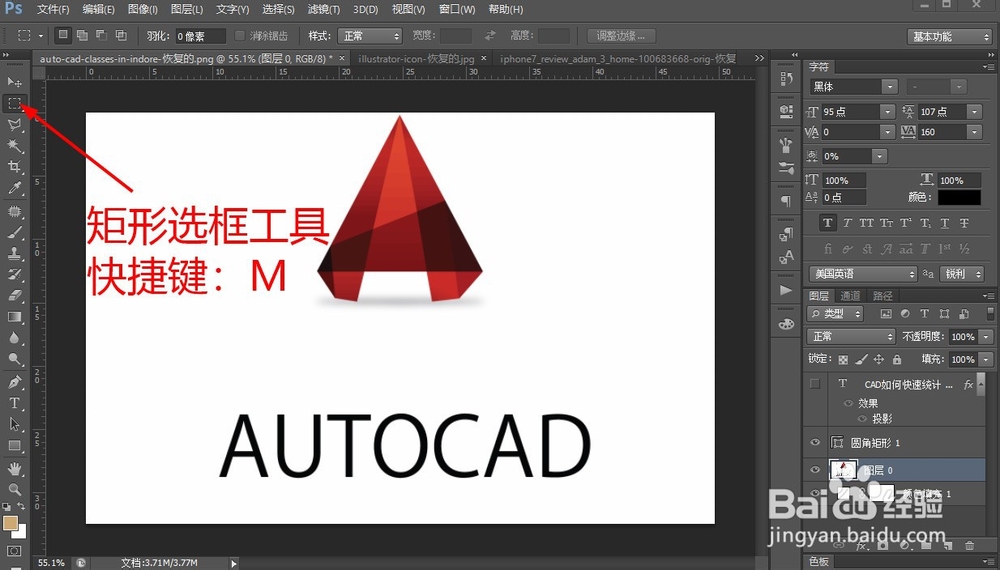Open the 窗口(W) menu
This screenshot has width=1000, height=570.
[x=457, y=10]
